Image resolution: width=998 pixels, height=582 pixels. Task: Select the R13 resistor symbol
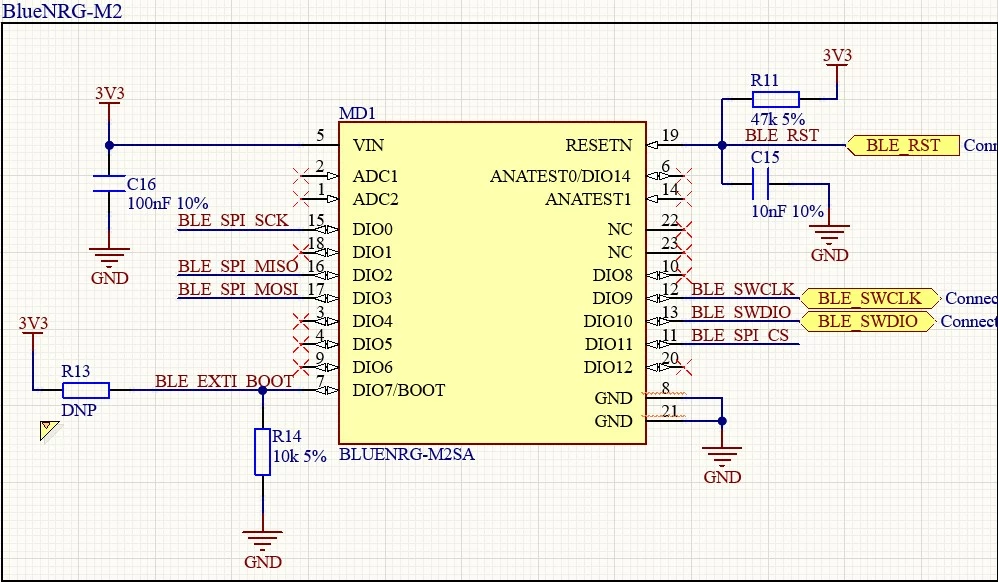point(85,390)
